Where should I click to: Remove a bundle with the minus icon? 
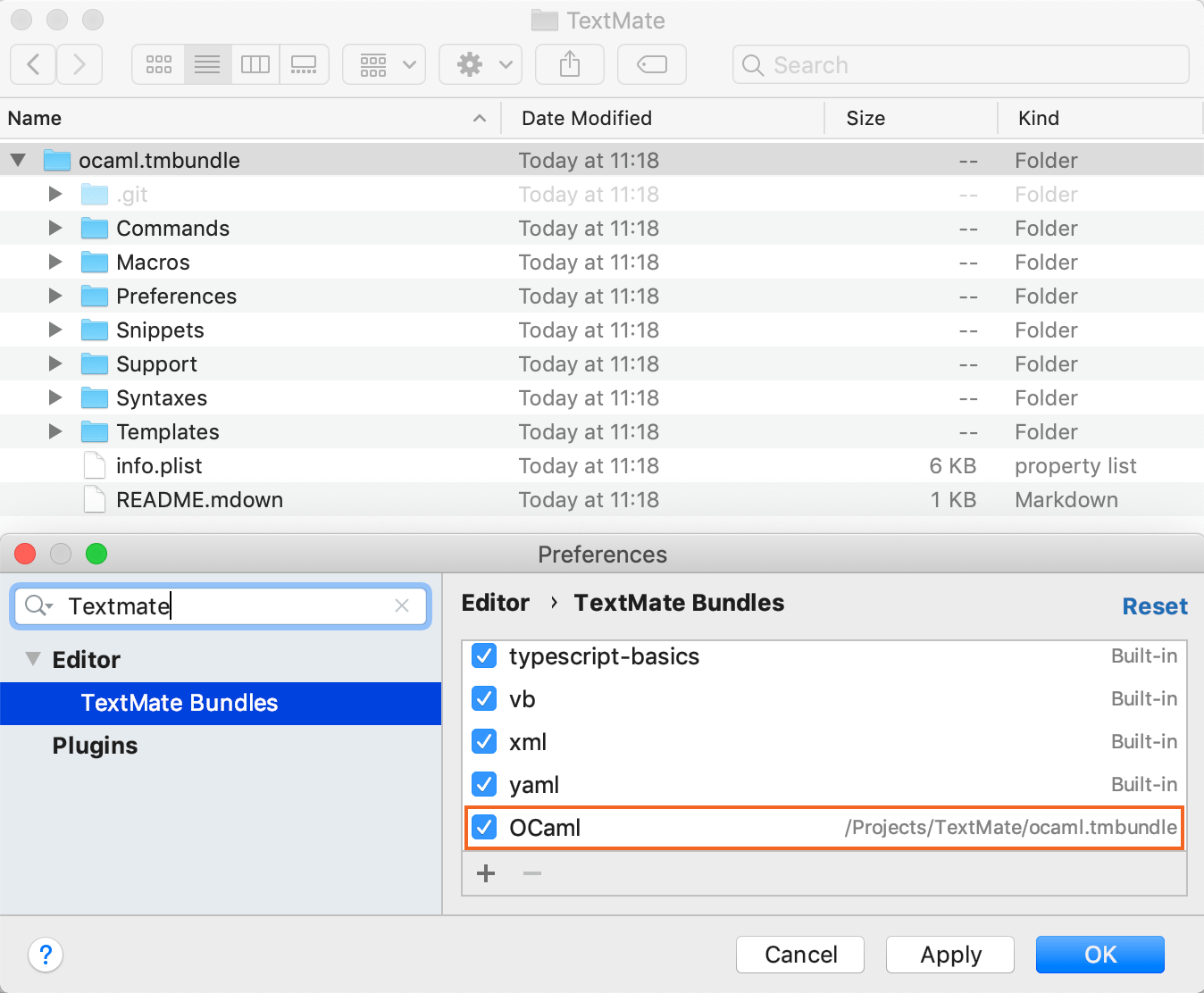(x=531, y=873)
